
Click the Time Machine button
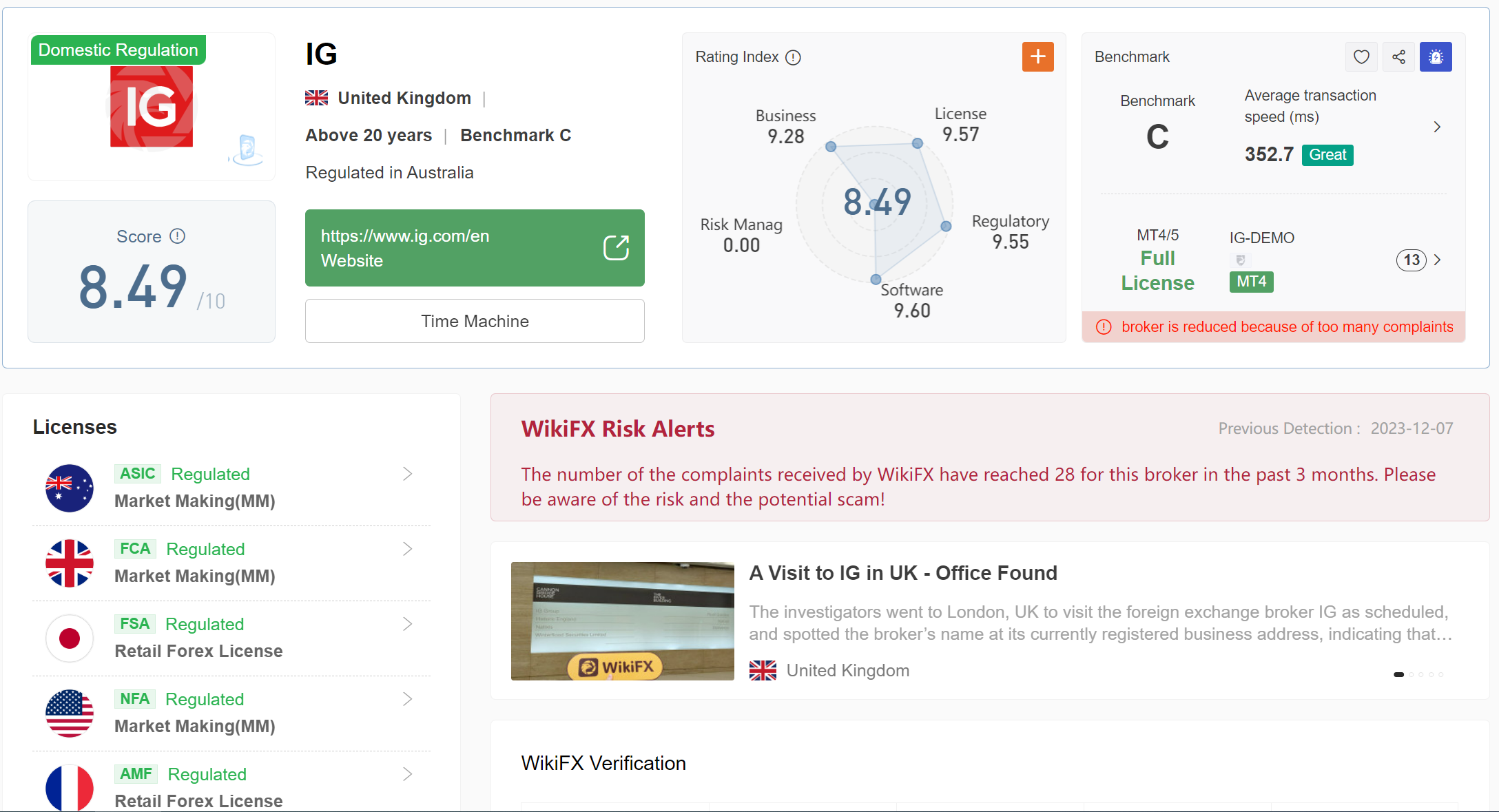[475, 321]
